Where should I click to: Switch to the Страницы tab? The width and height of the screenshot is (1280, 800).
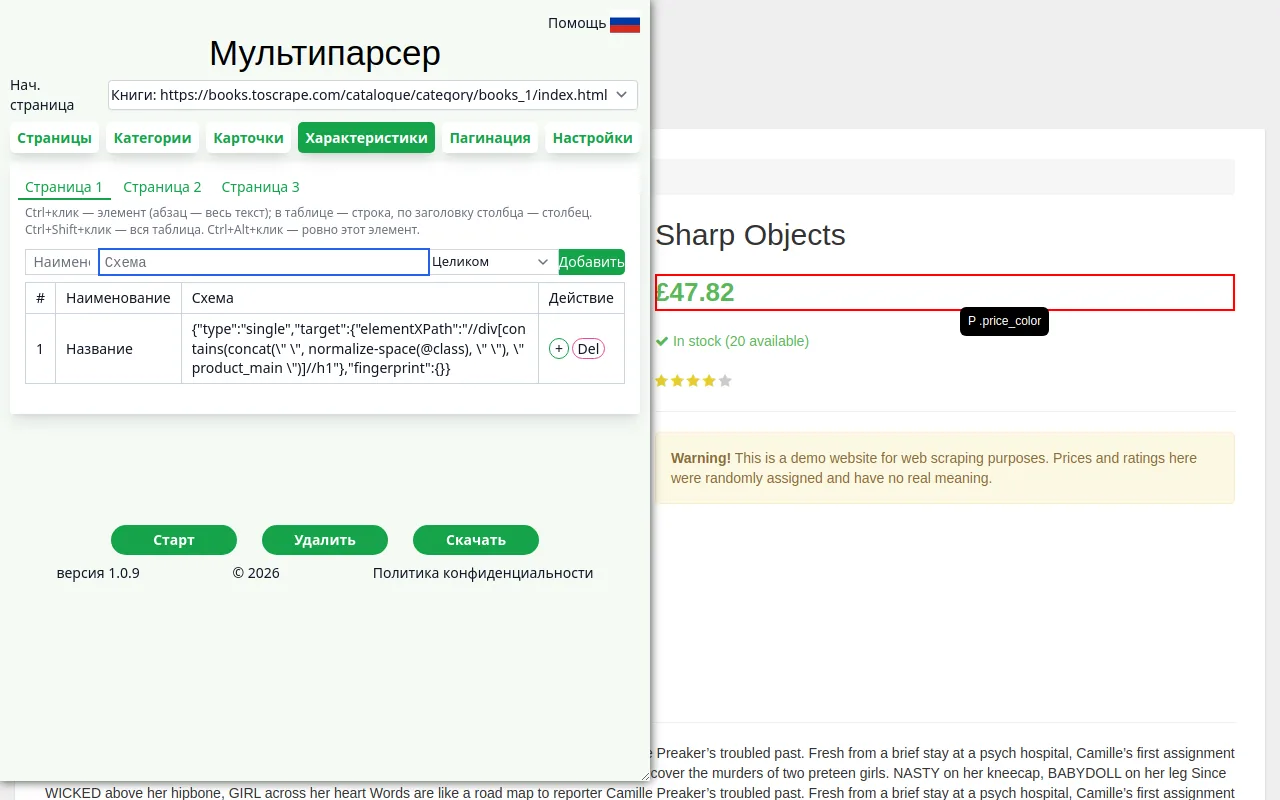54,138
